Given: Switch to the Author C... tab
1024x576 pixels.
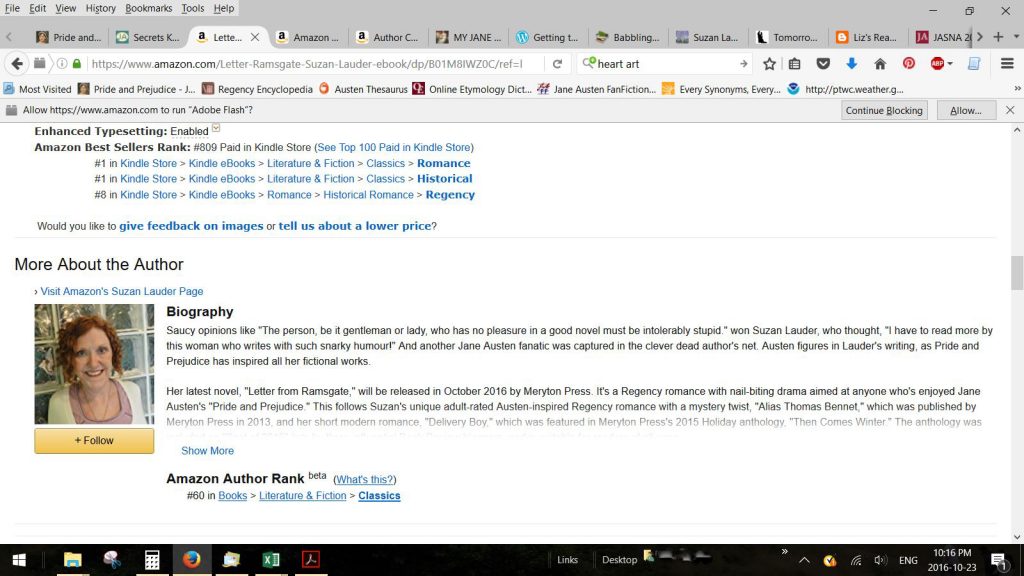Looking at the screenshot, I should 388,37.
